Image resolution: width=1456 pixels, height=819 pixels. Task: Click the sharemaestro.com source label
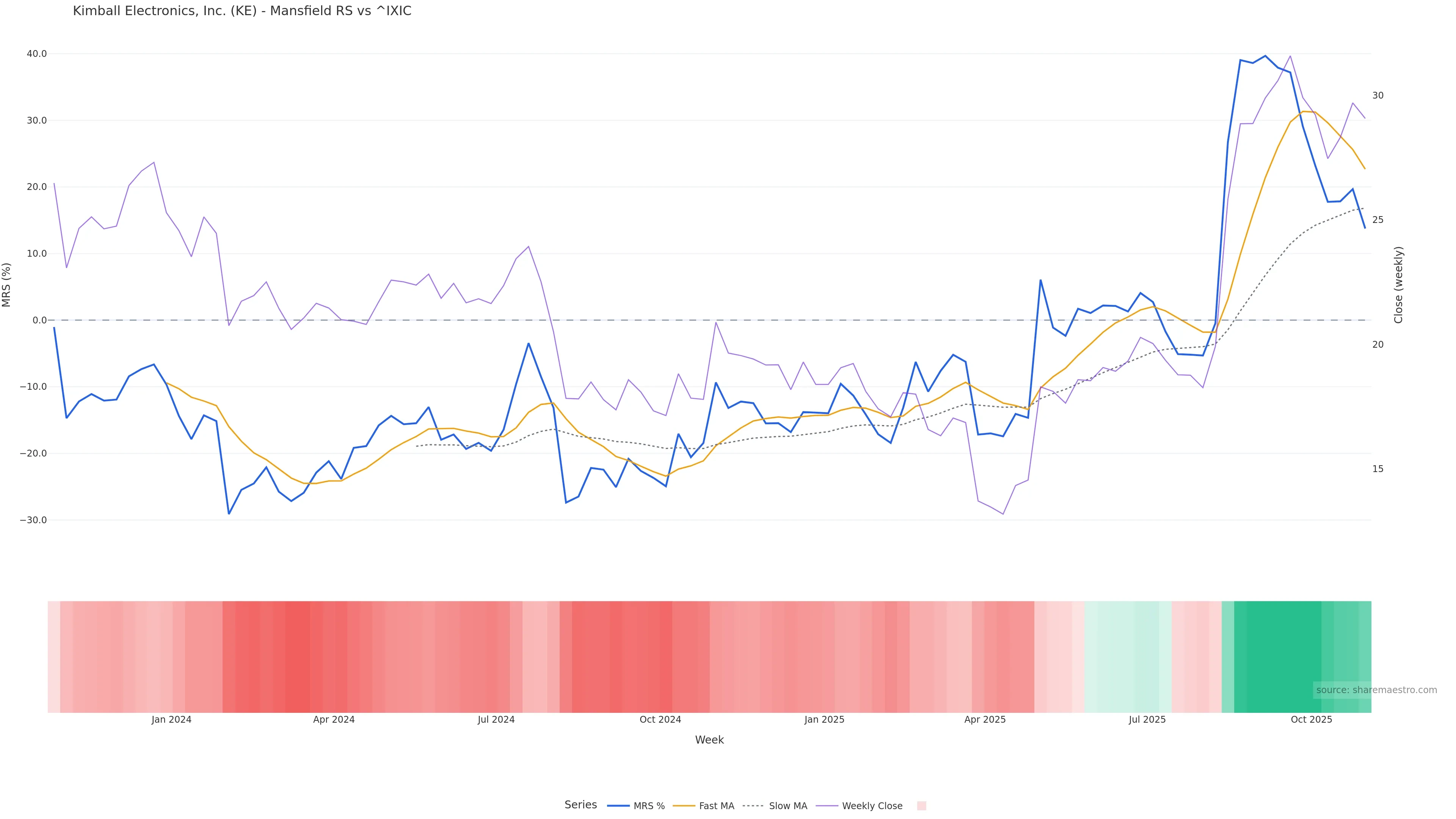tap(1376, 690)
